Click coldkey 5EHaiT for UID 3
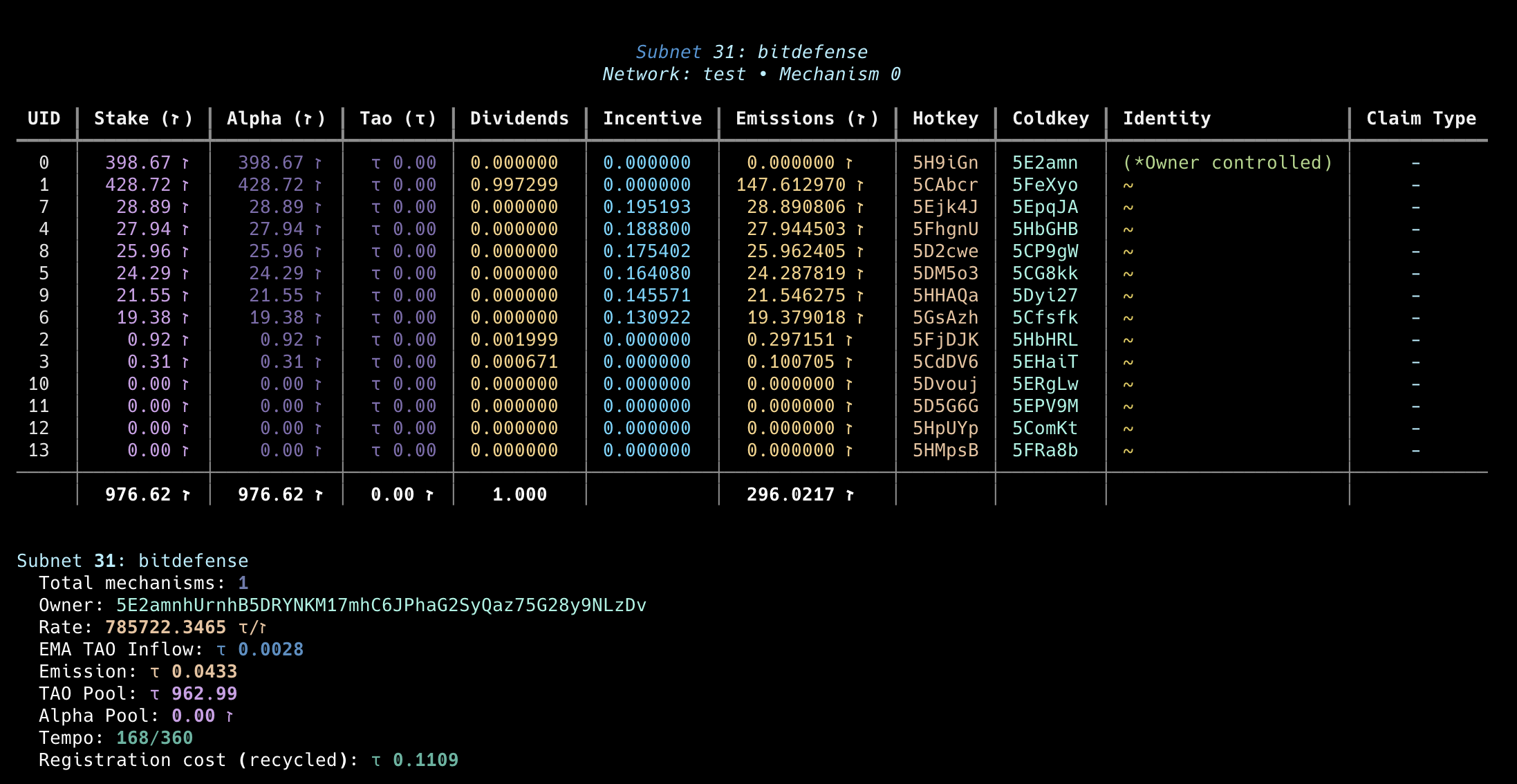This screenshot has height=784, width=1517. (x=1045, y=362)
